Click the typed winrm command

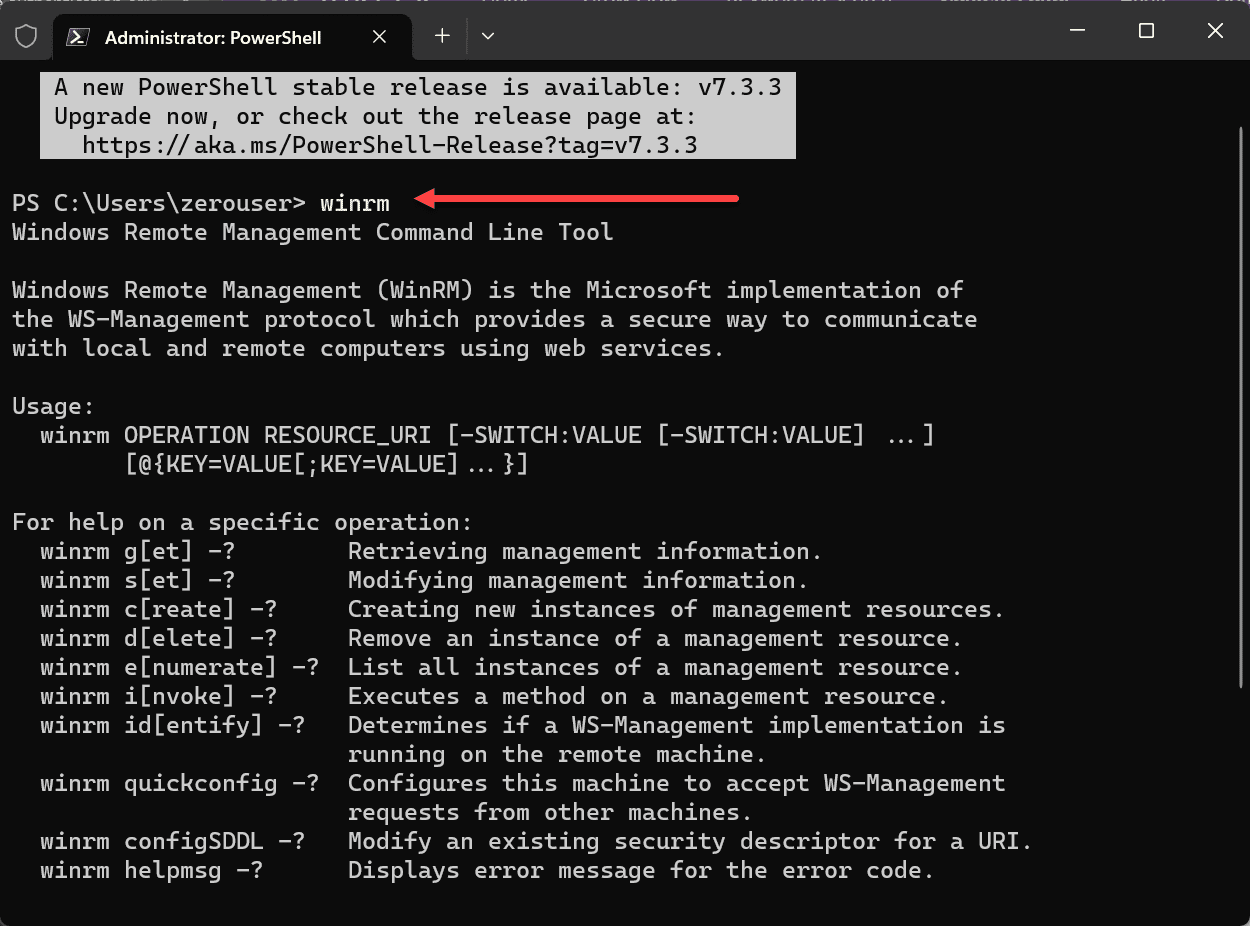coord(354,203)
